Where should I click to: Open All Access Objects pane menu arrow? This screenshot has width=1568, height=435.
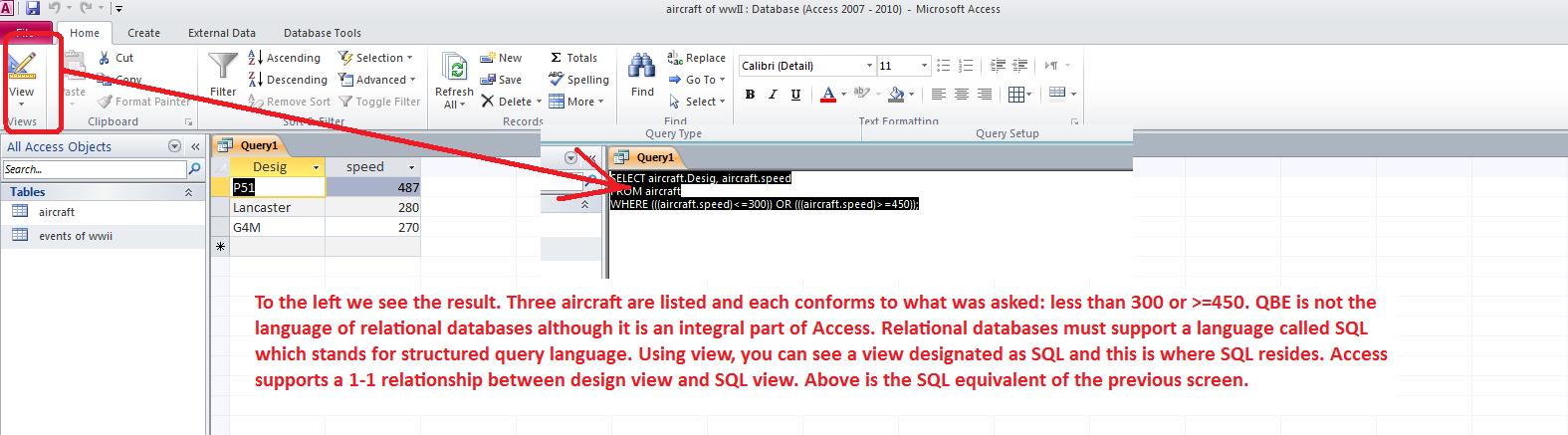tap(175, 146)
